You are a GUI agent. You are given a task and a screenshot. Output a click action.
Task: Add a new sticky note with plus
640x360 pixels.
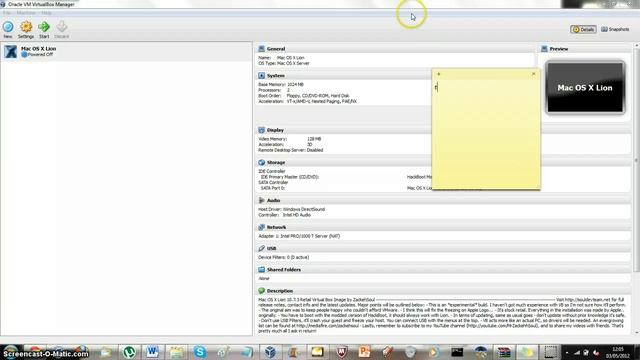coord(439,74)
